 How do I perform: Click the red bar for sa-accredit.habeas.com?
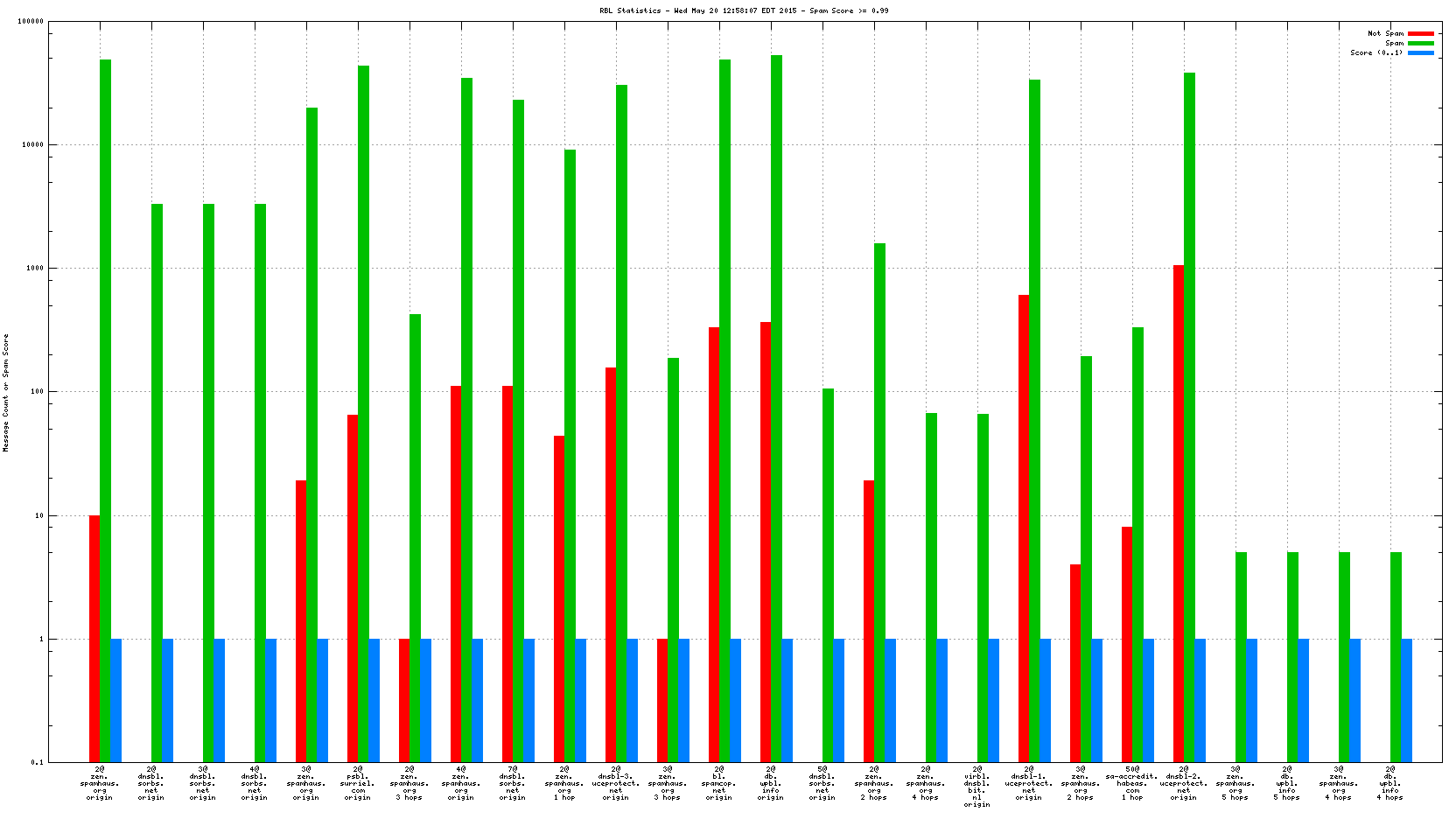pyautogui.click(x=1127, y=644)
